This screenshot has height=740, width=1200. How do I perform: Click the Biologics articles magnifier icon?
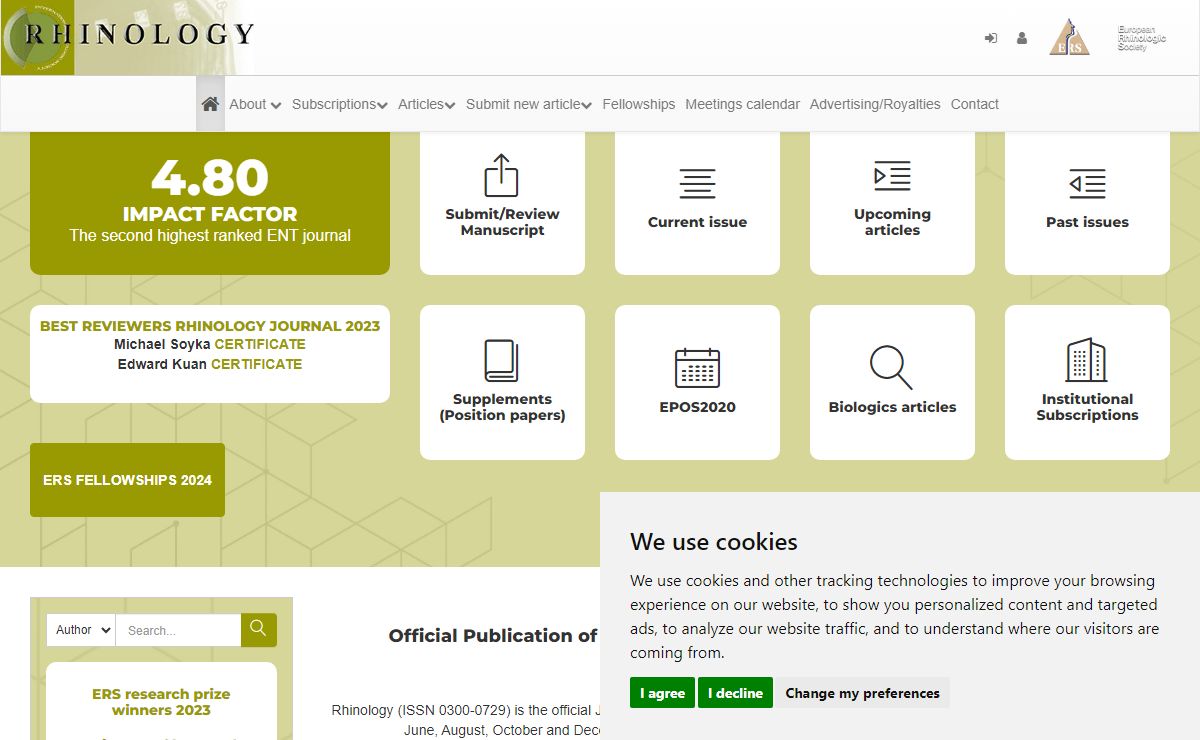(x=892, y=367)
